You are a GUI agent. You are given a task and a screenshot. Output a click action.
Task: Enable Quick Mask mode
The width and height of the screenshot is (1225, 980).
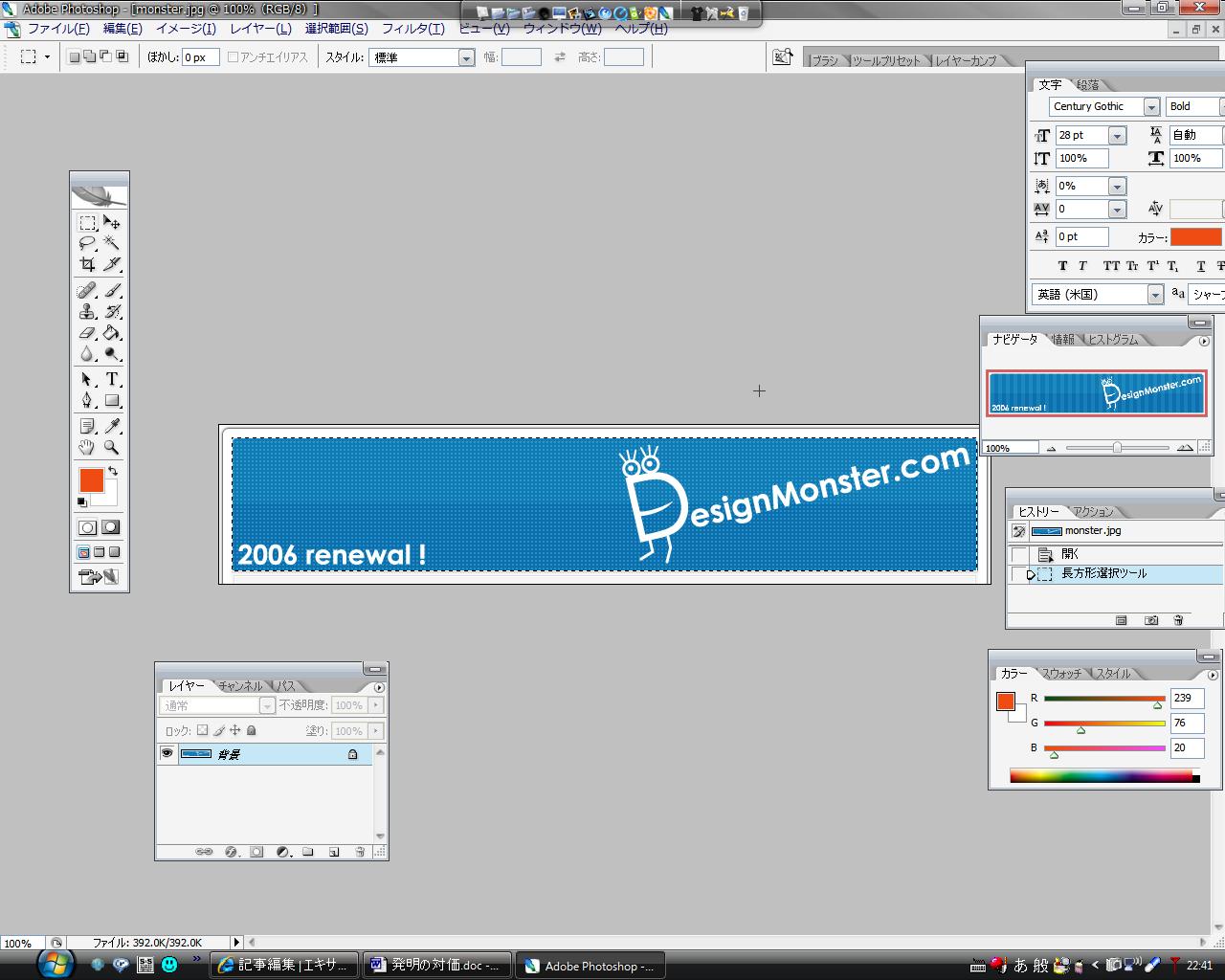(x=111, y=527)
